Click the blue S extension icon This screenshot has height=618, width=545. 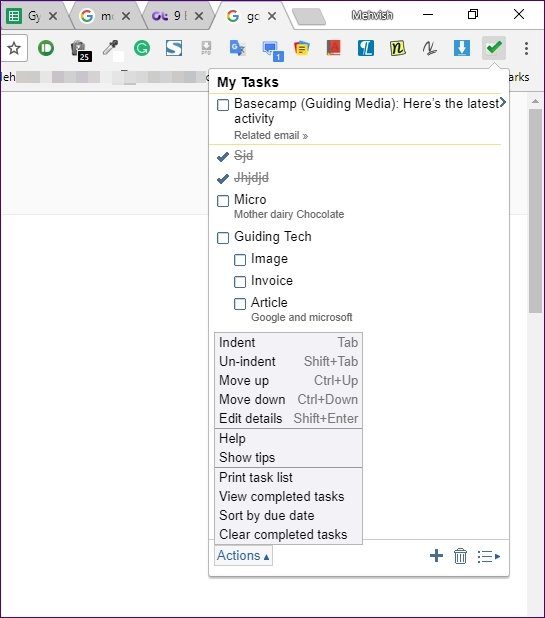pyautogui.click(x=174, y=48)
